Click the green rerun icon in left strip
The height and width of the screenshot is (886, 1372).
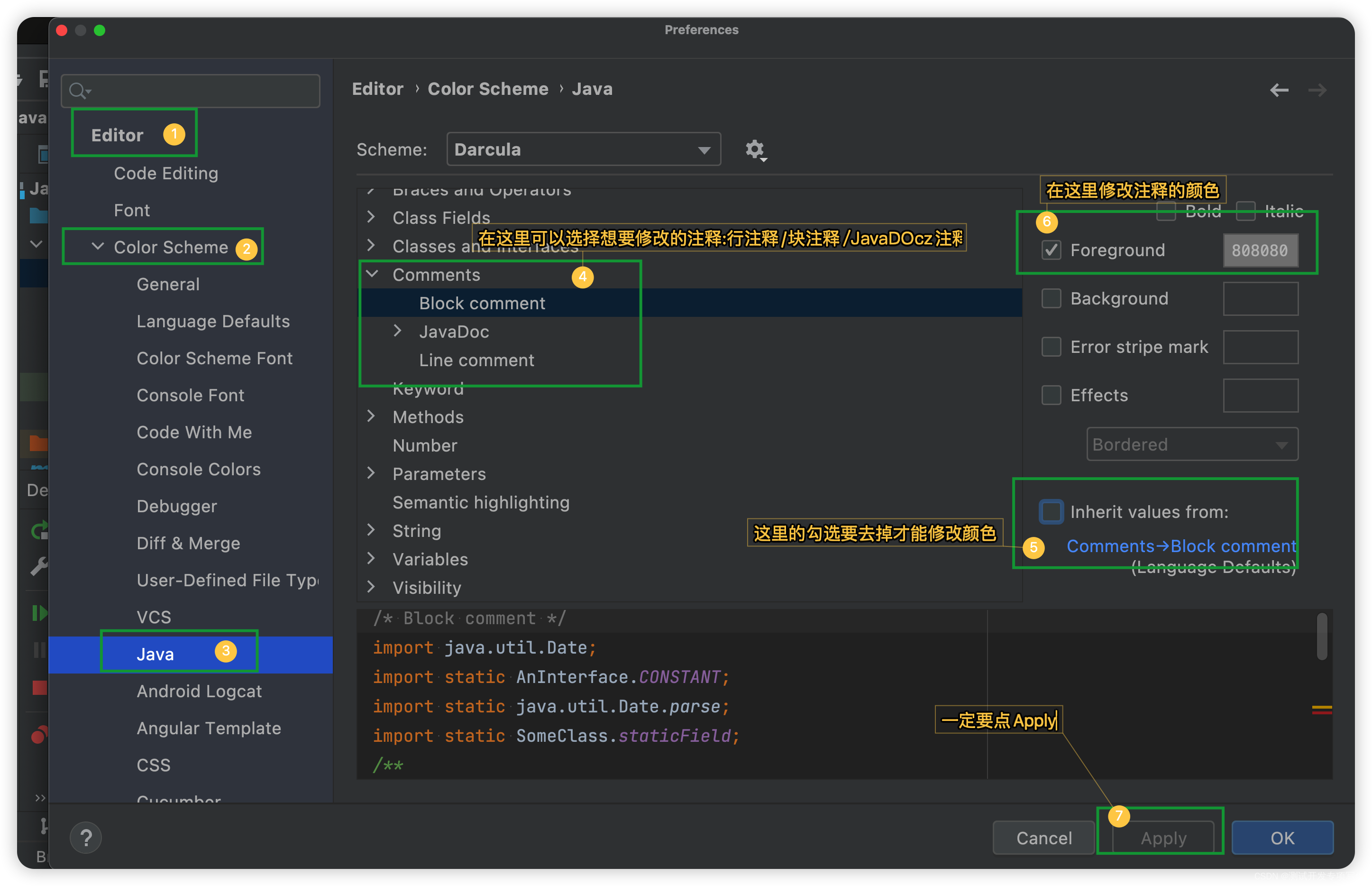point(39,530)
